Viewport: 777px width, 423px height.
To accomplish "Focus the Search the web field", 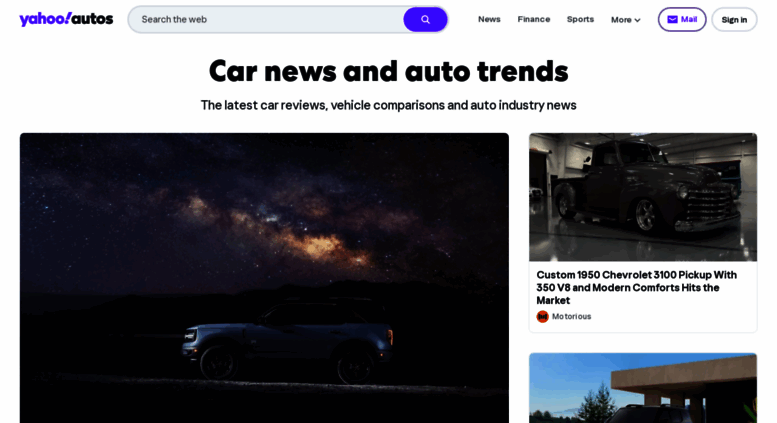I will (266, 19).
